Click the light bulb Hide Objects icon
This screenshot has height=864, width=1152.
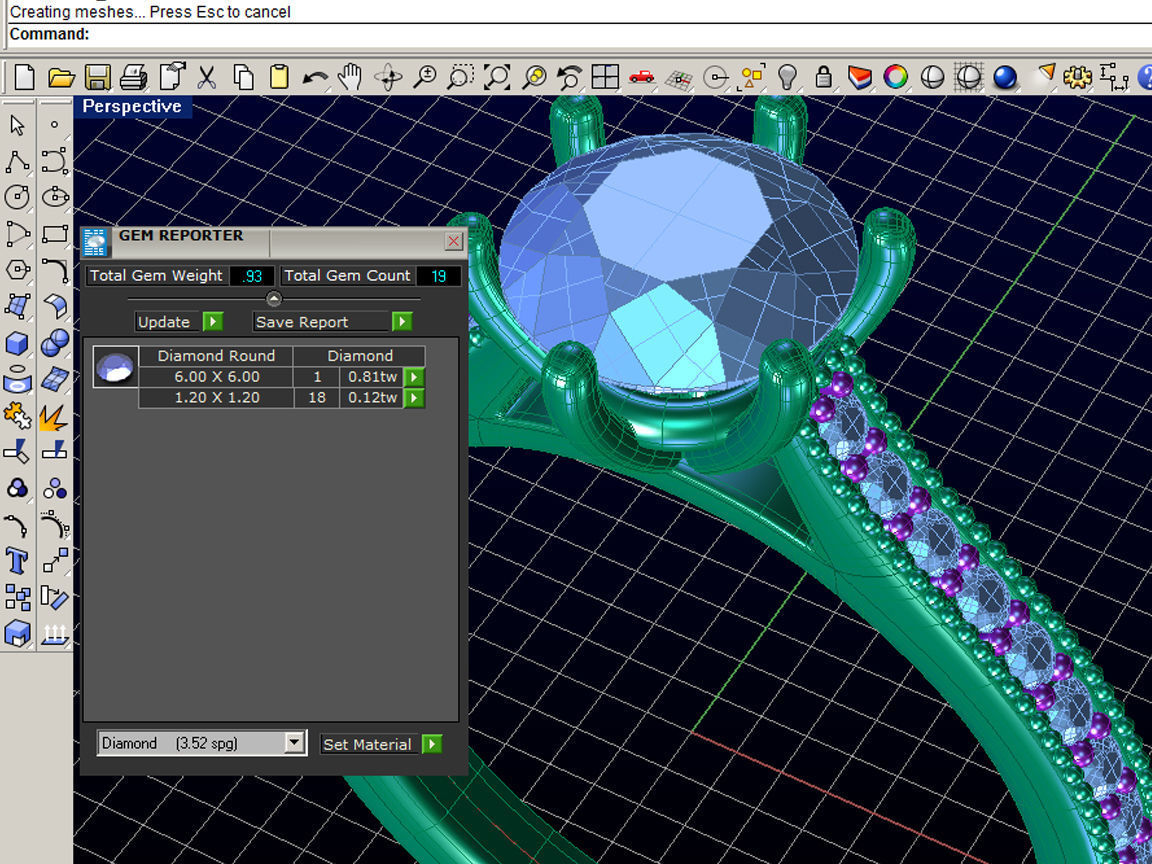788,76
